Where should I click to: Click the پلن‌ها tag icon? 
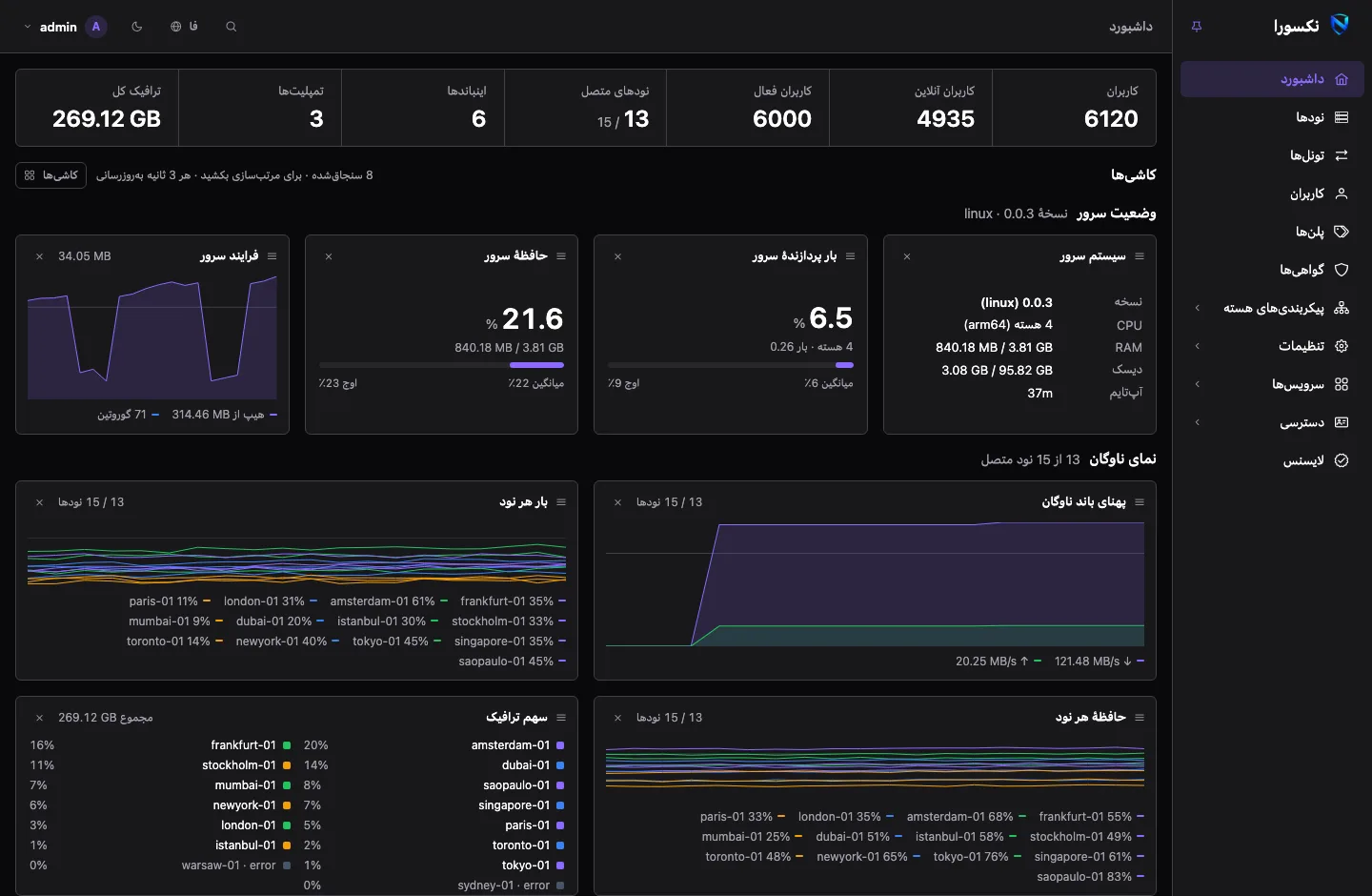click(1342, 232)
